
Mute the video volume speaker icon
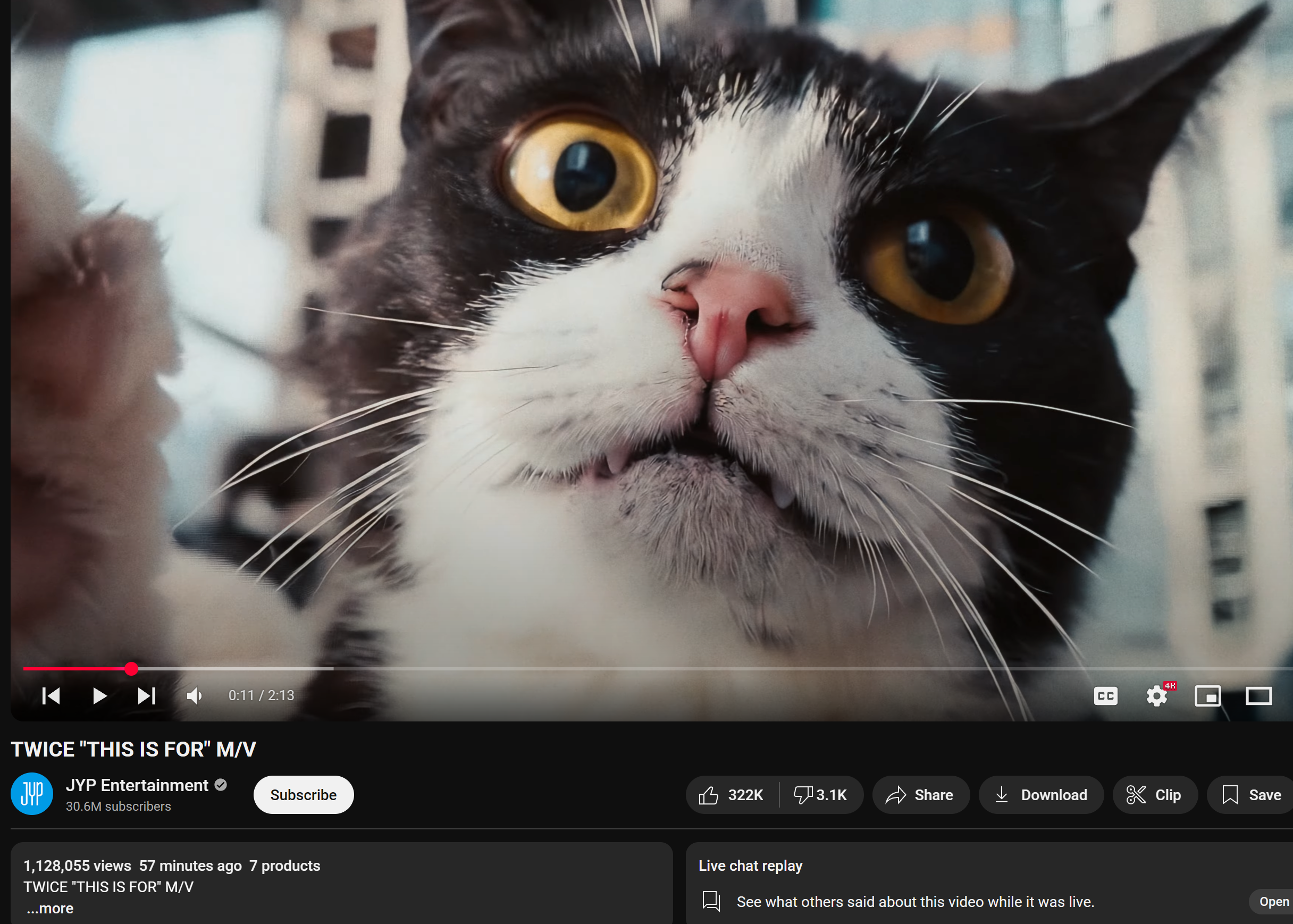pos(195,695)
